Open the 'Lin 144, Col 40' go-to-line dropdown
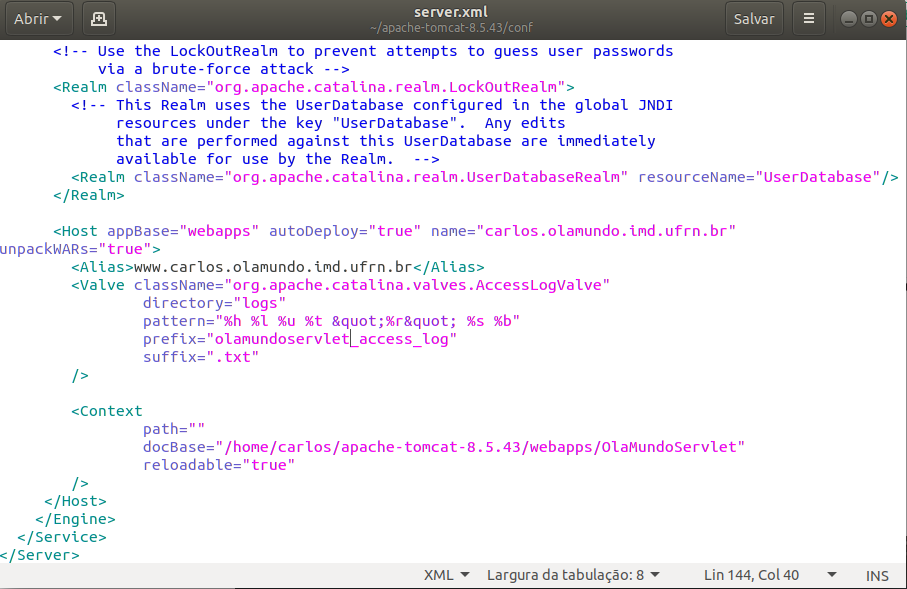 pos(752,575)
